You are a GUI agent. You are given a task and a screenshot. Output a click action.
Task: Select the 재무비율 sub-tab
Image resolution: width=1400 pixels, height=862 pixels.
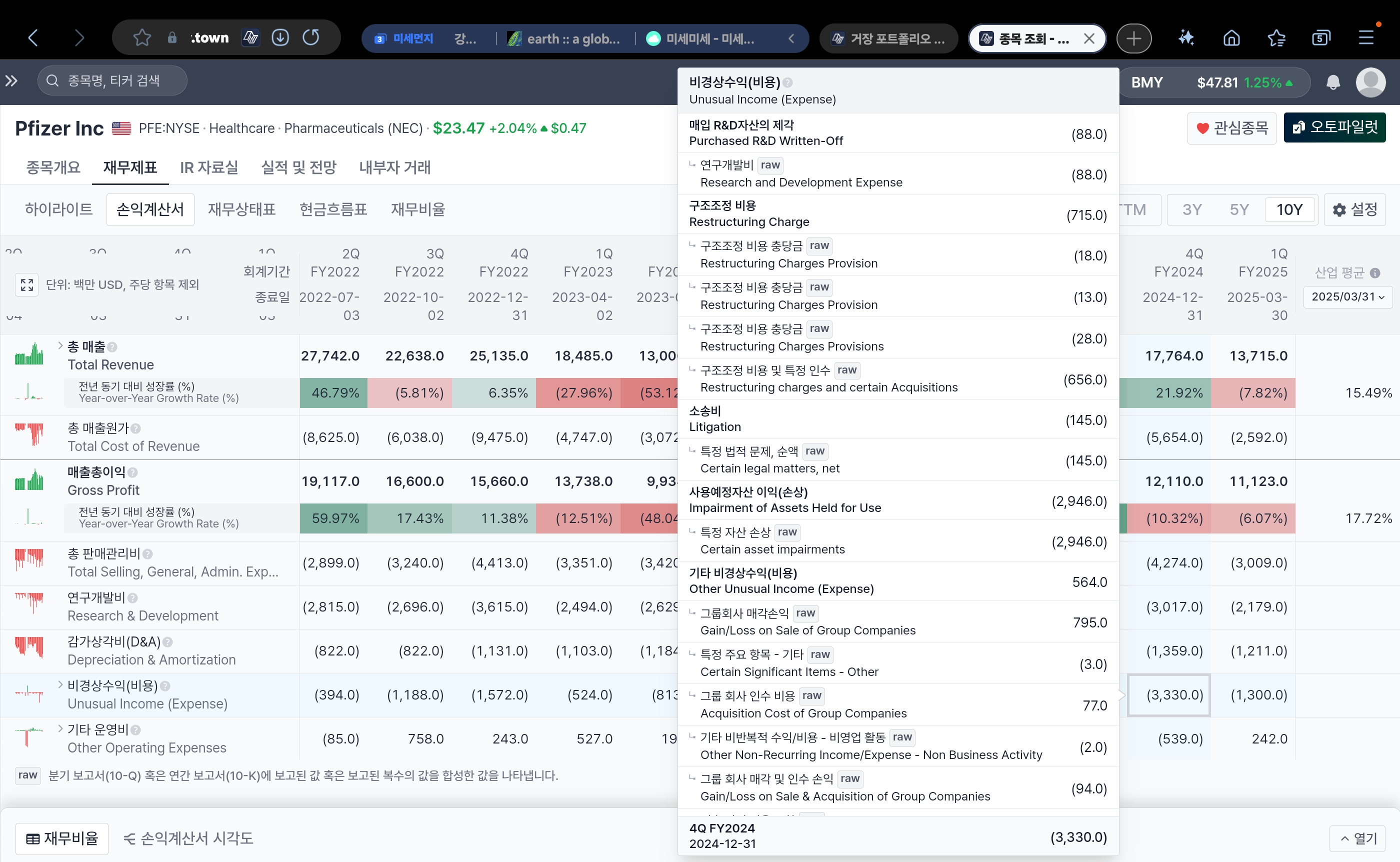point(418,210)
